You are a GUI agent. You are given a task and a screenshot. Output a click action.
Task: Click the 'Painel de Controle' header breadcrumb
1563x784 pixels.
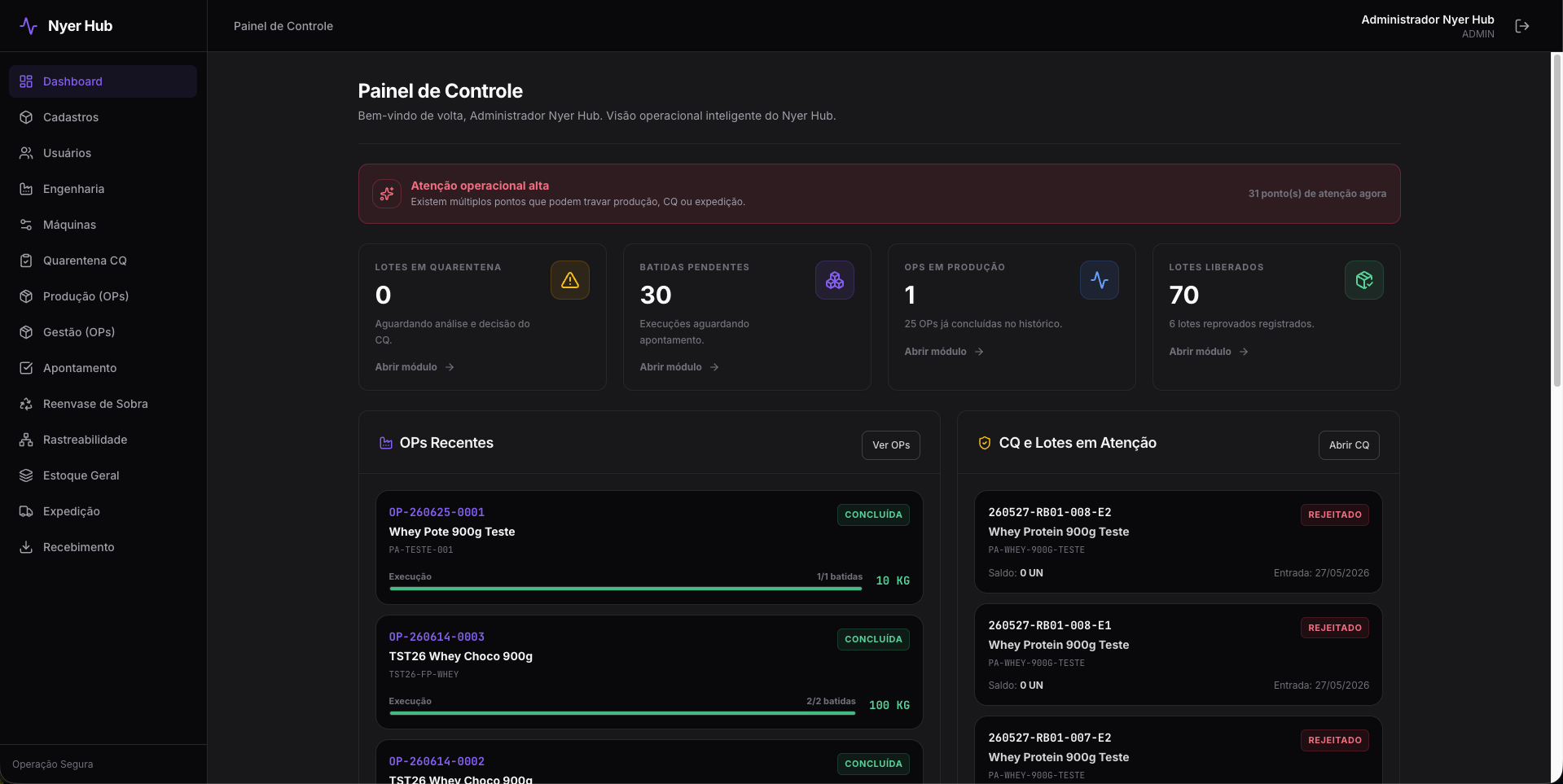pyautogui.click(x=283, y=26)
